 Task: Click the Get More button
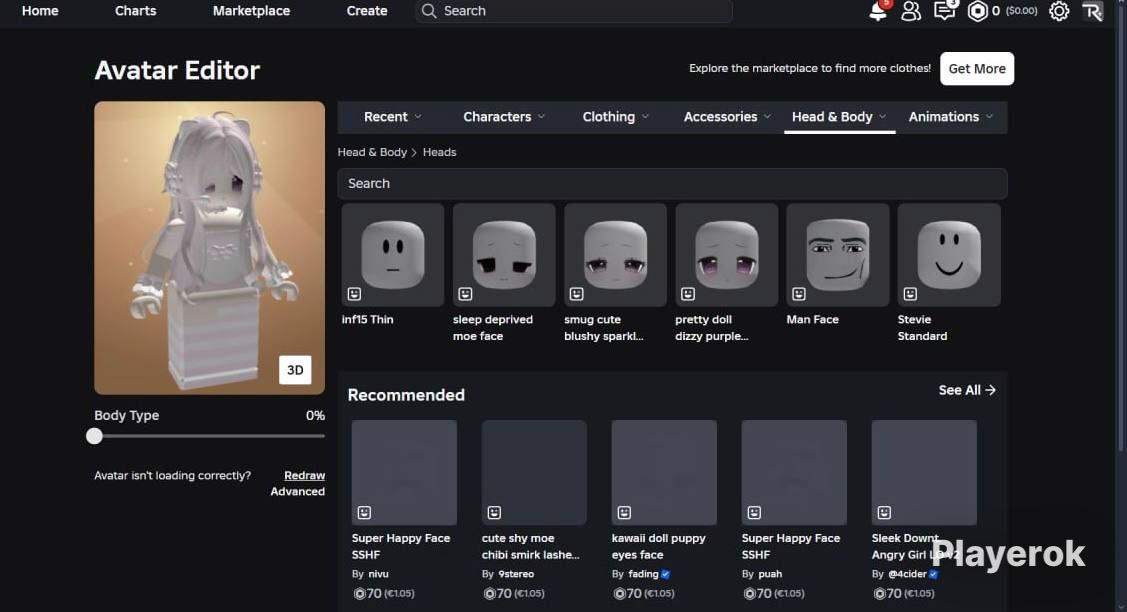977,68
